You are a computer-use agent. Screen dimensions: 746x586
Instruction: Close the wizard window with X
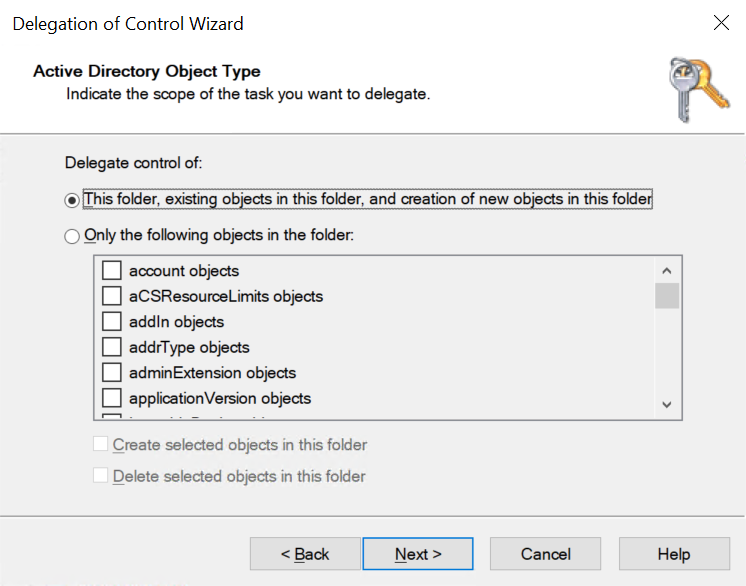pos(720,23)
